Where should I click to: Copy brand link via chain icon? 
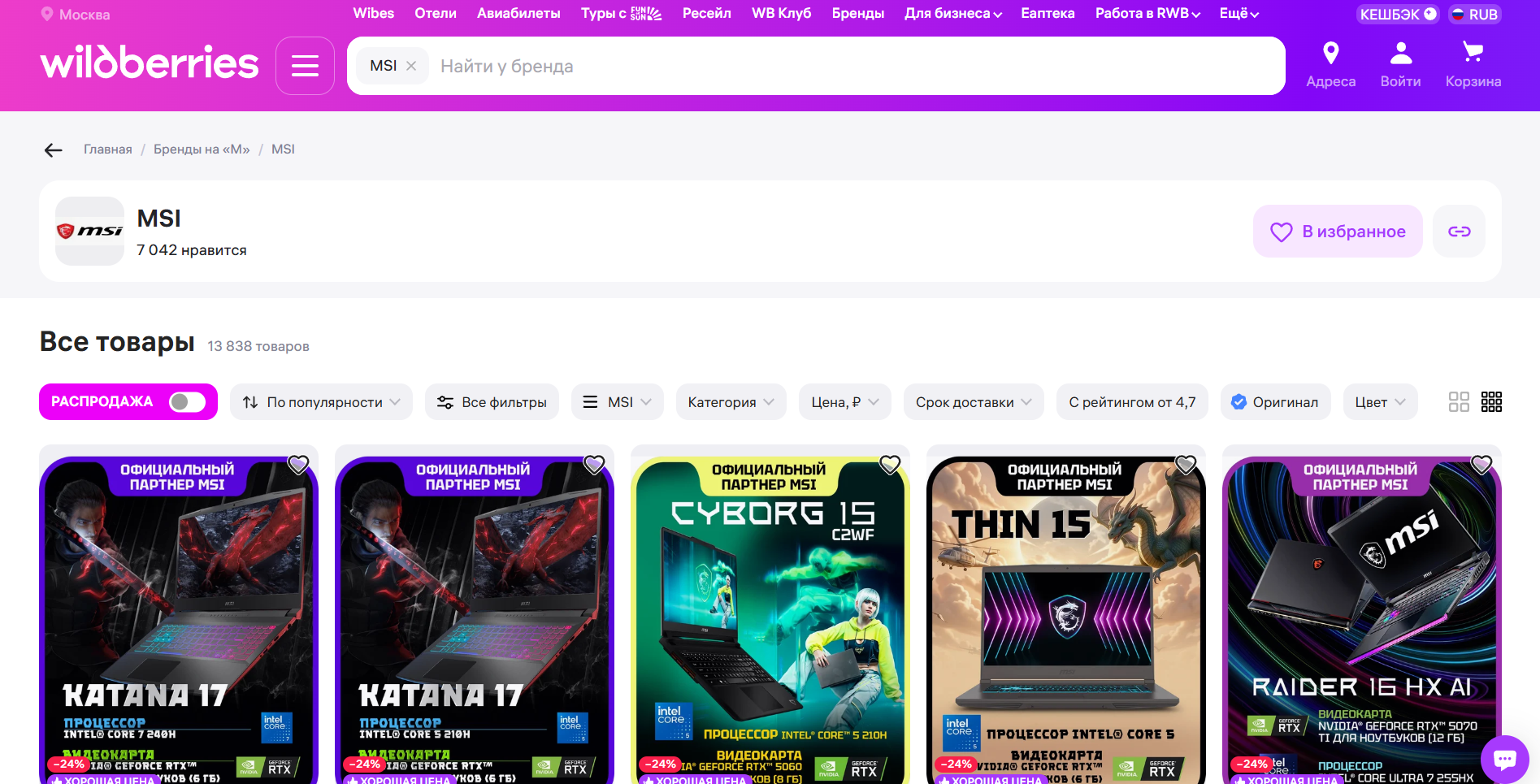coord(1459,232)
